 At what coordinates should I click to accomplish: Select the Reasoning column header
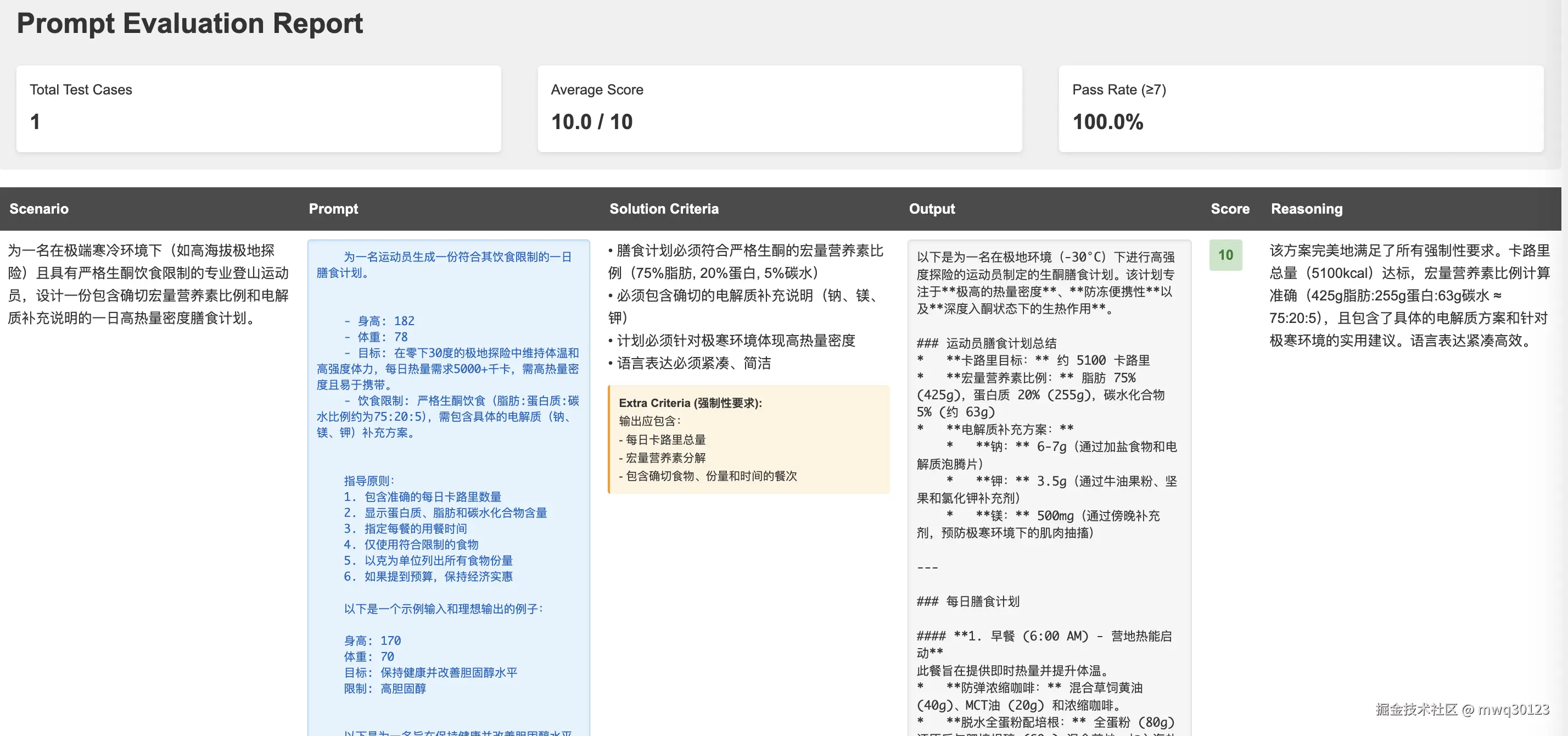pyautogui.click(x=1306, y=208)
